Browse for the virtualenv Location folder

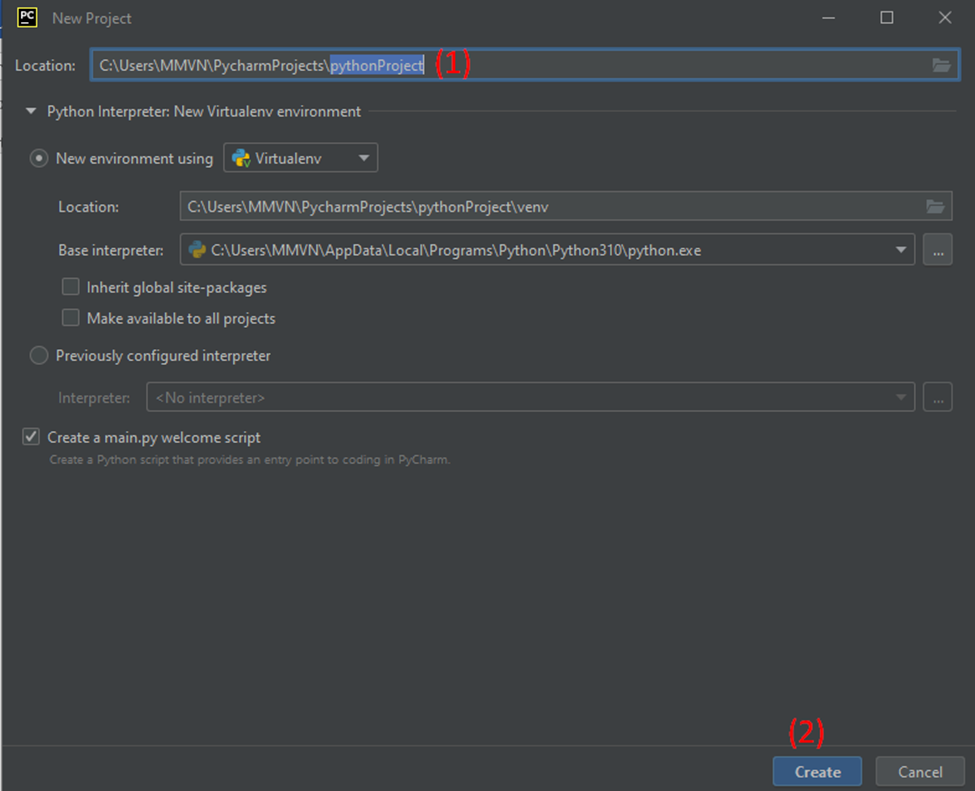[935, 206]
